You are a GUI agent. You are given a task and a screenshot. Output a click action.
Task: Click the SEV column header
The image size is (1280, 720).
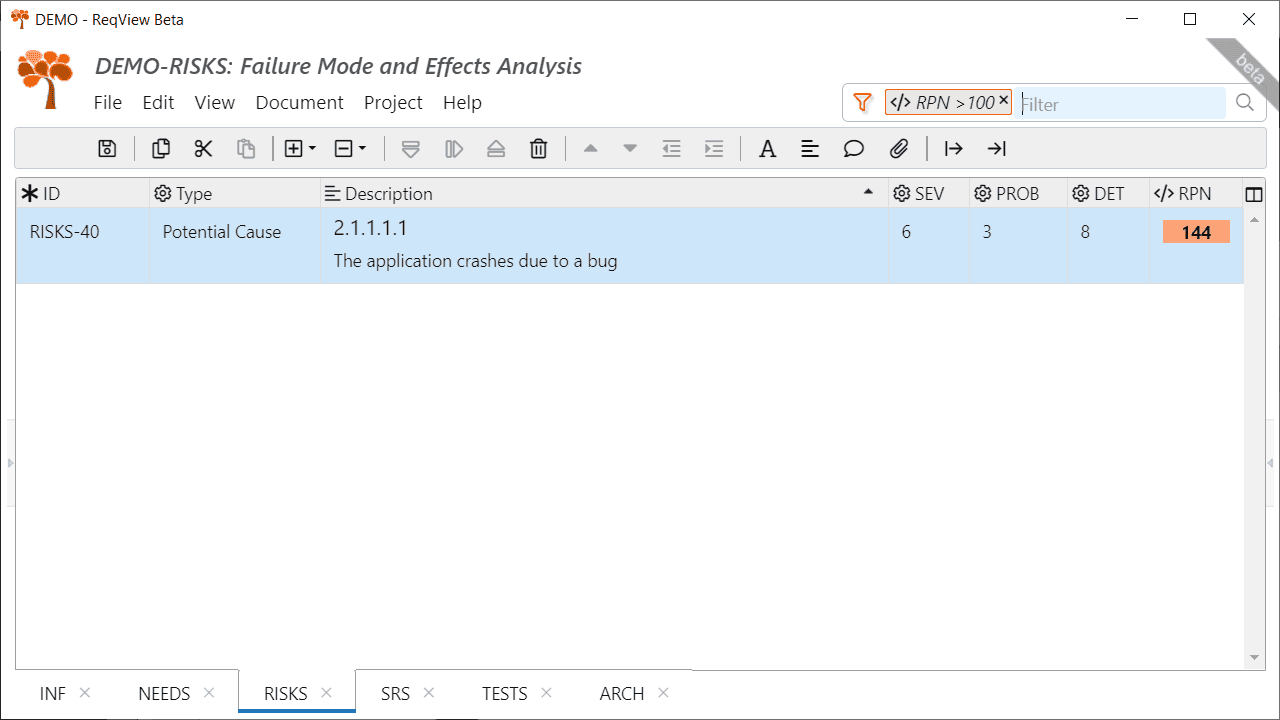point(928,194)
